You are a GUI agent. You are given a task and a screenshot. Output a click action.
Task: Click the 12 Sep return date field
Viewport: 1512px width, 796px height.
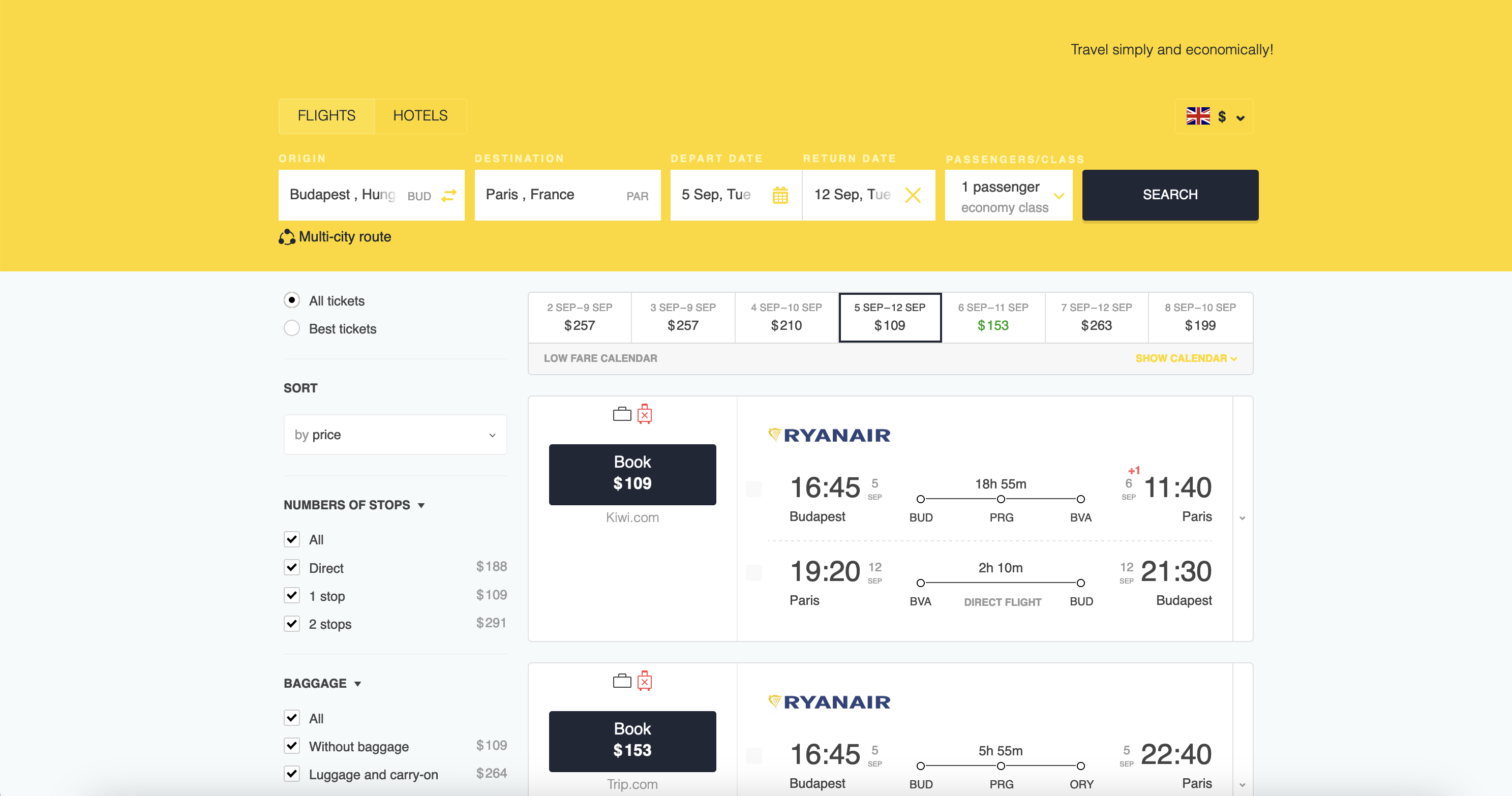pos(869,196)
